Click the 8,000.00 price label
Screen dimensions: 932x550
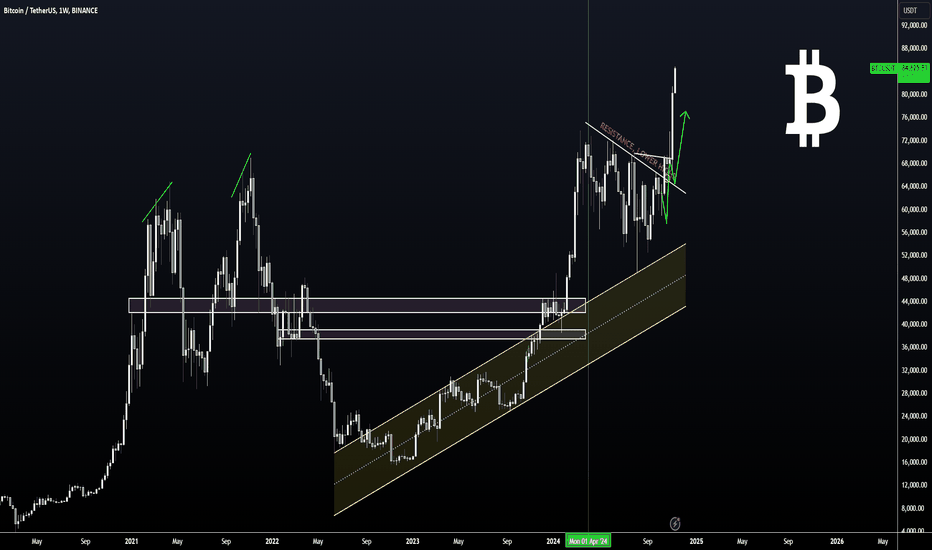tap(915, 508)
